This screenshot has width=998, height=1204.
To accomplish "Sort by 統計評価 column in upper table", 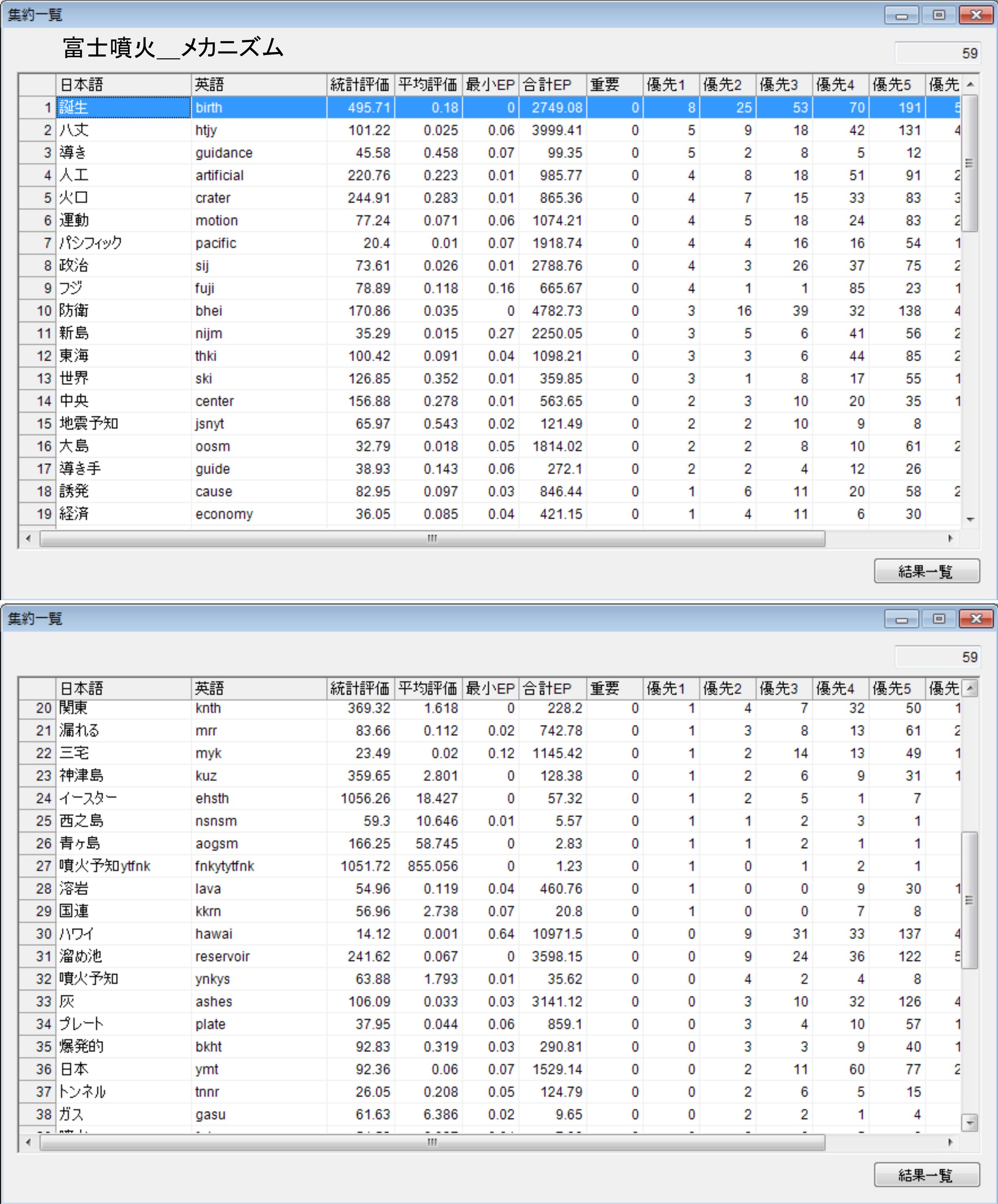I will [x=360, y=85].
